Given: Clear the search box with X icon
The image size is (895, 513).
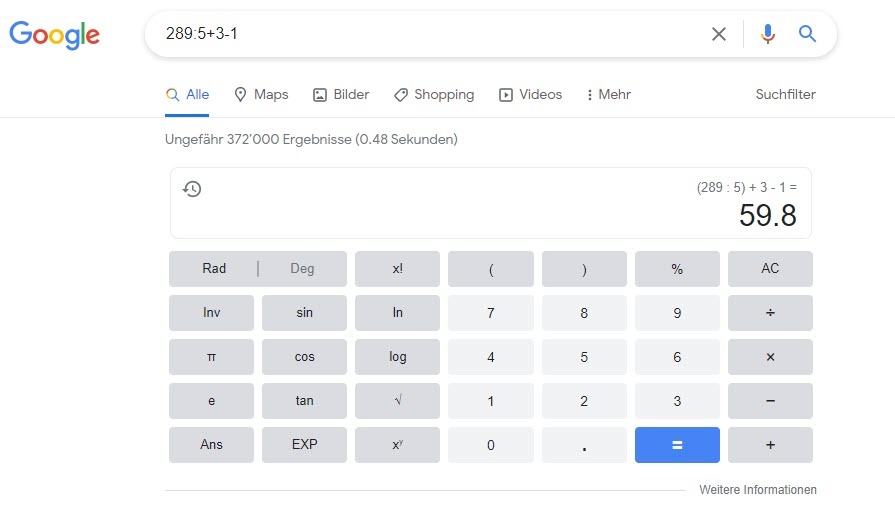Looking at the screenshot, I should (x=719, y=34).
